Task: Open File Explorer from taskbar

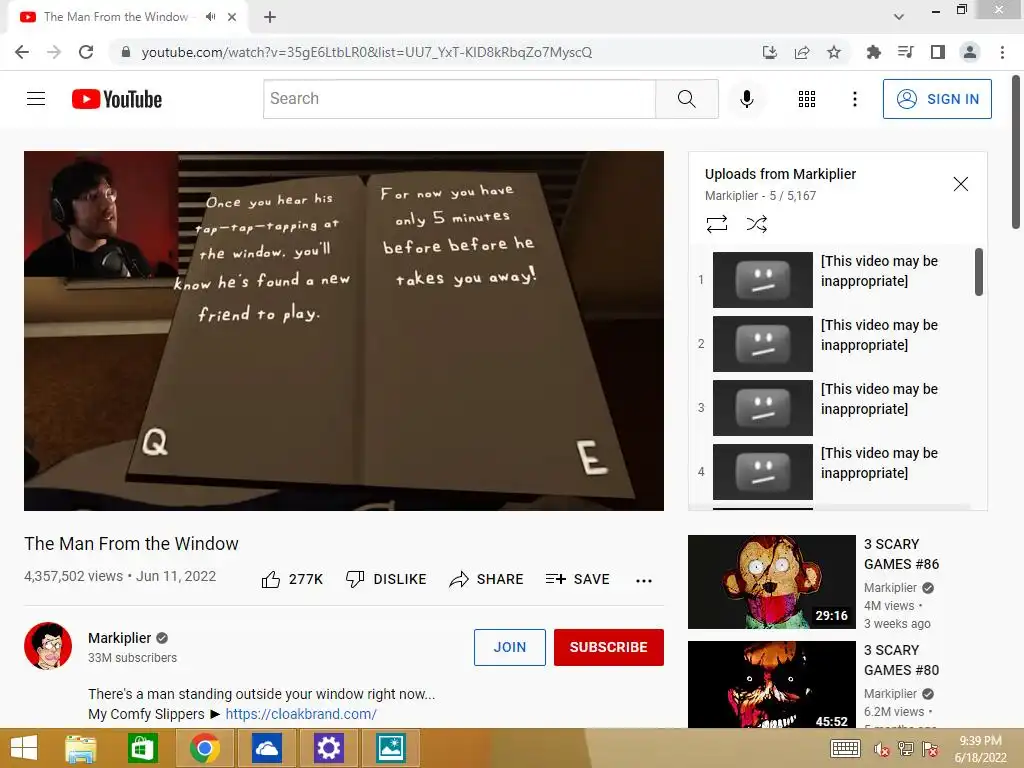Action: 80,748
